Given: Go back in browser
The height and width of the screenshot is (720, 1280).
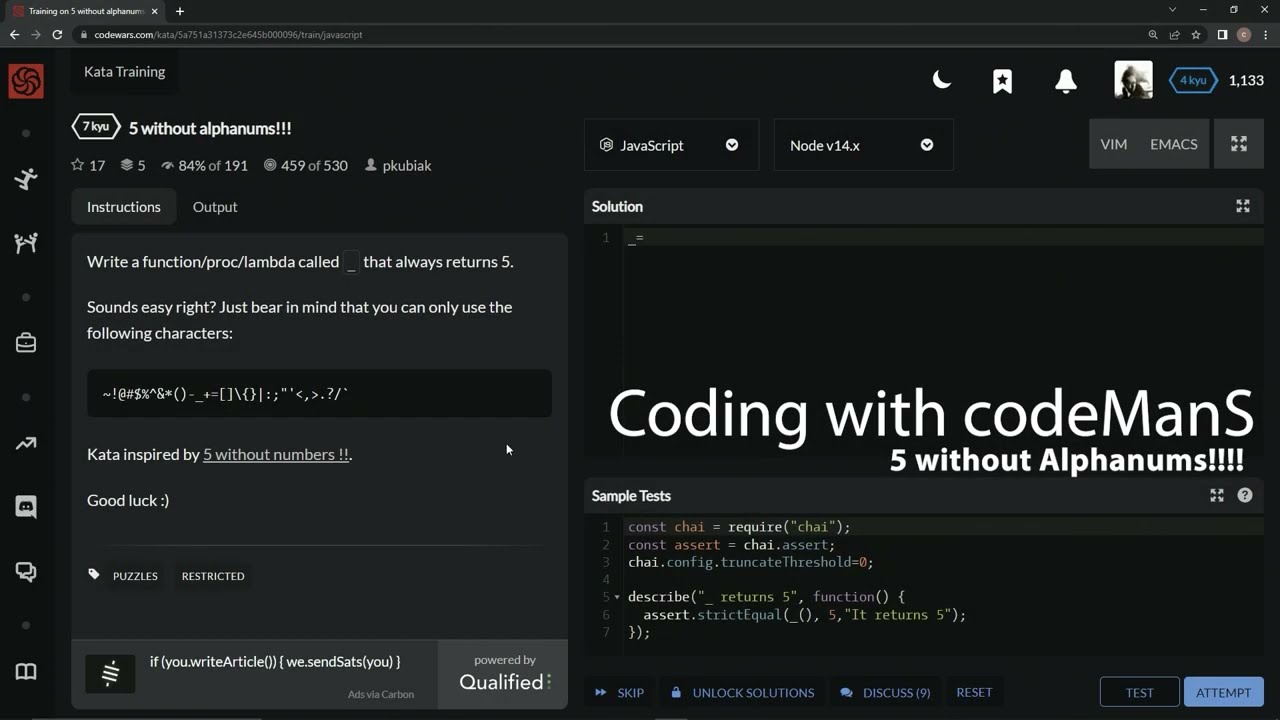Looking at the screenshot, I should tap(14, 34).
